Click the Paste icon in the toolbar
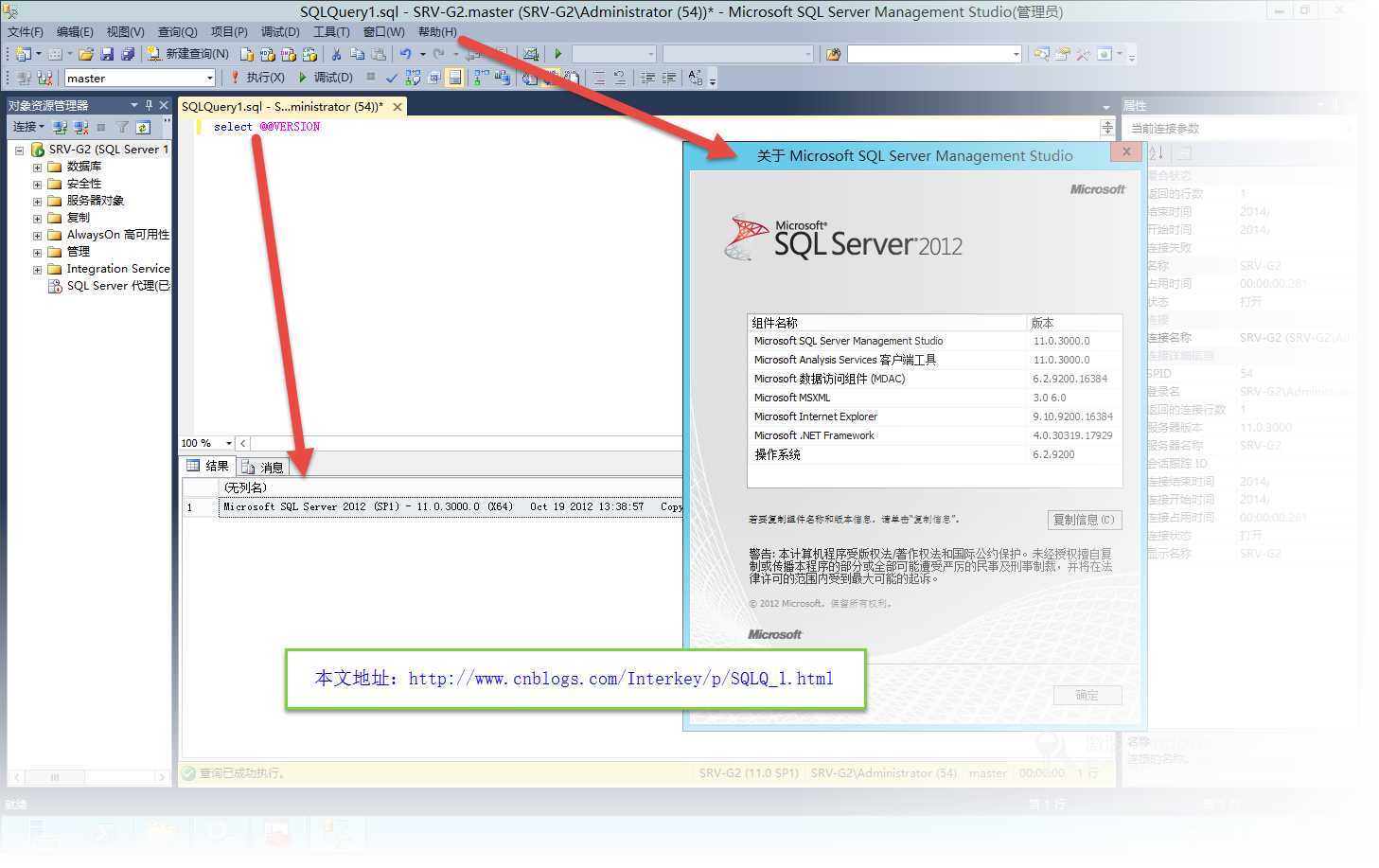Image resolution: width=1379 pixels, height=868 pixels. coord(378,54)
